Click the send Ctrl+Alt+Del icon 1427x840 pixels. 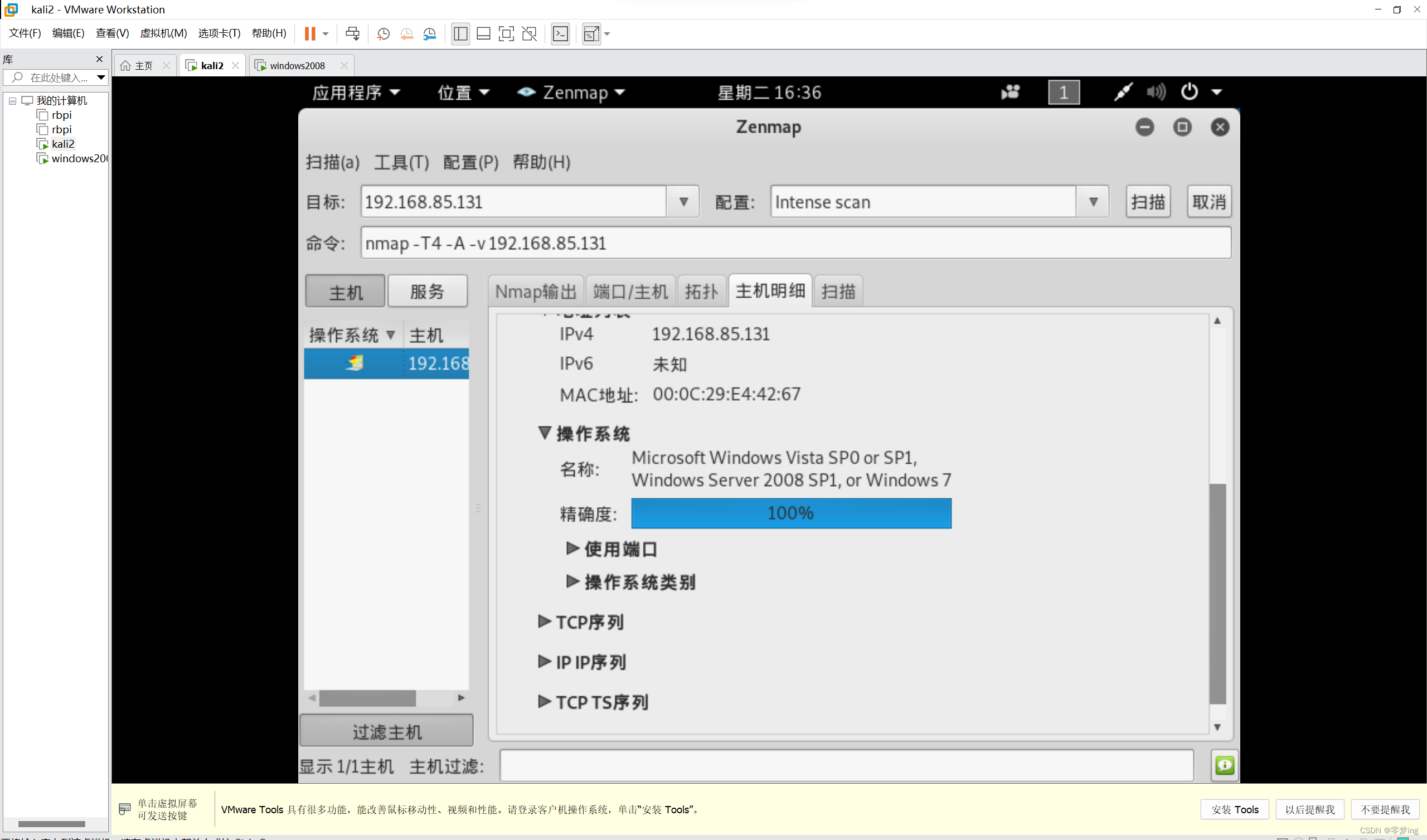click(x=352, y=33)
